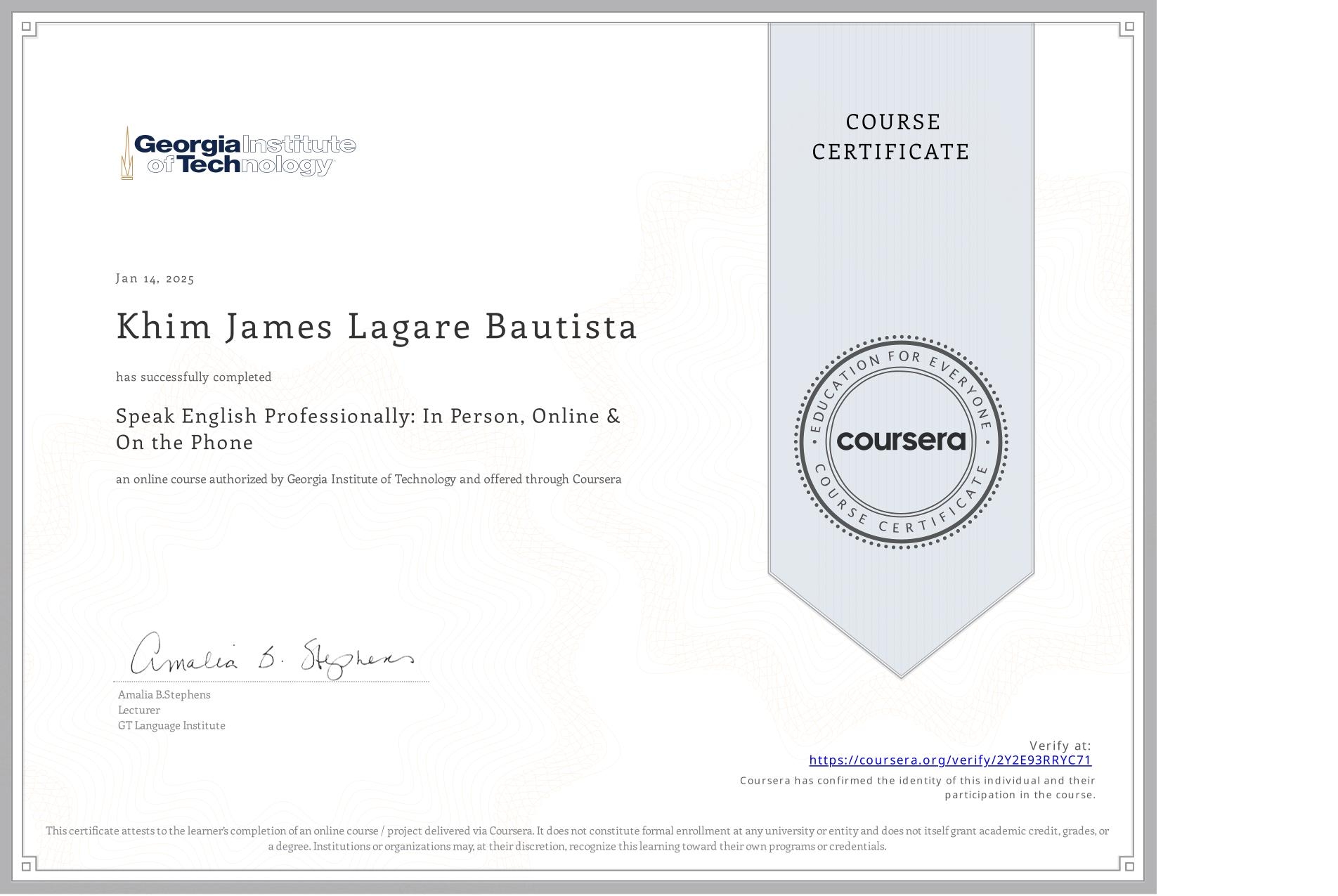Click the 'Coursera has confirmed the identity' statement

pyautogui.click(x=918, y=788)
